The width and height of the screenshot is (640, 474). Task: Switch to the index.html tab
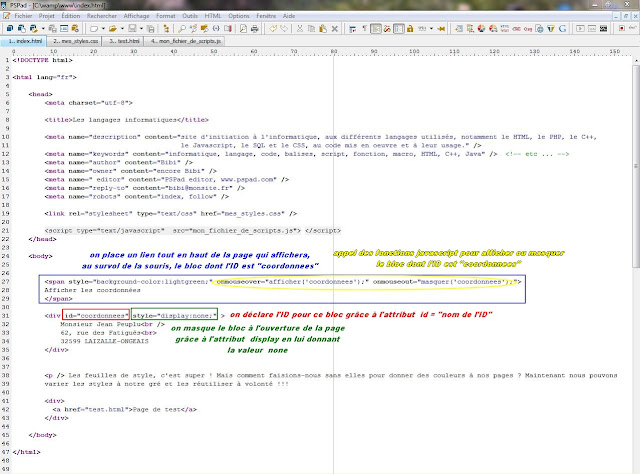tap(23, 41)
